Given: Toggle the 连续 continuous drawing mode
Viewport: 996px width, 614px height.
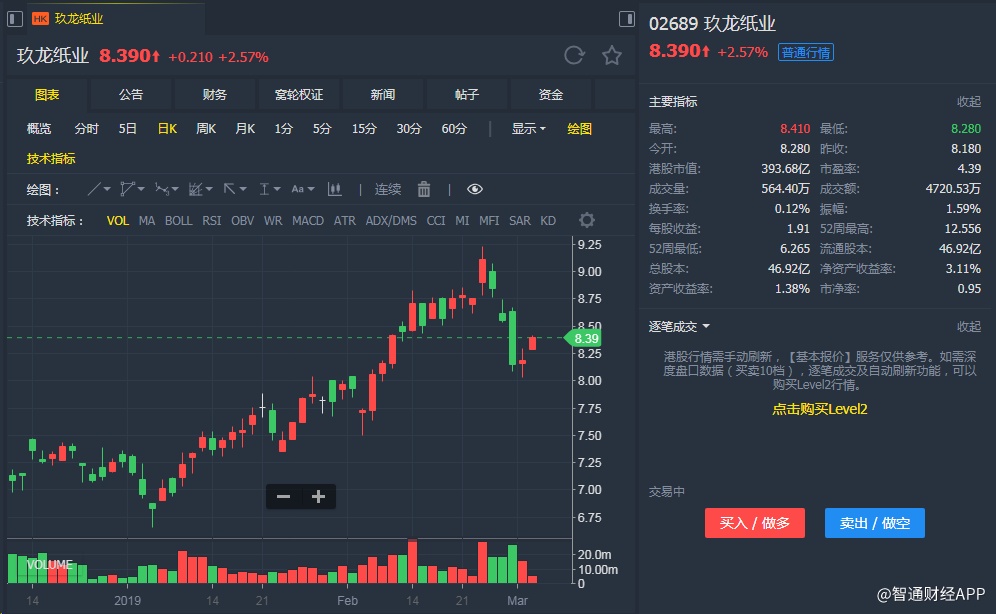Looking at the screenshot, I should pyautogui.click(x=388, y=189).
